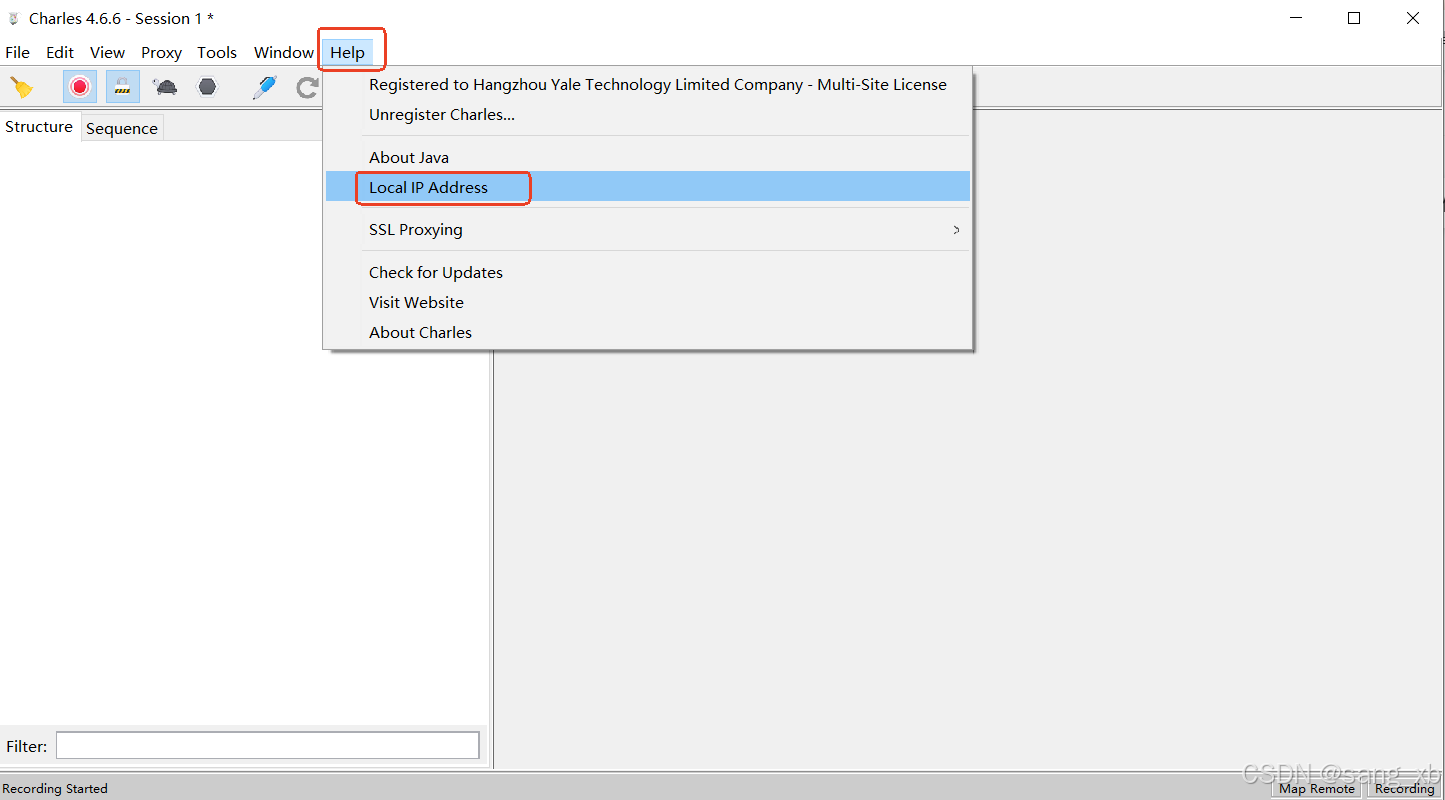This screenshot has height=800, width=1445.
Task: Click the Charles app icon in title bar
Action: pyautogui.click(x=14, y=19)
